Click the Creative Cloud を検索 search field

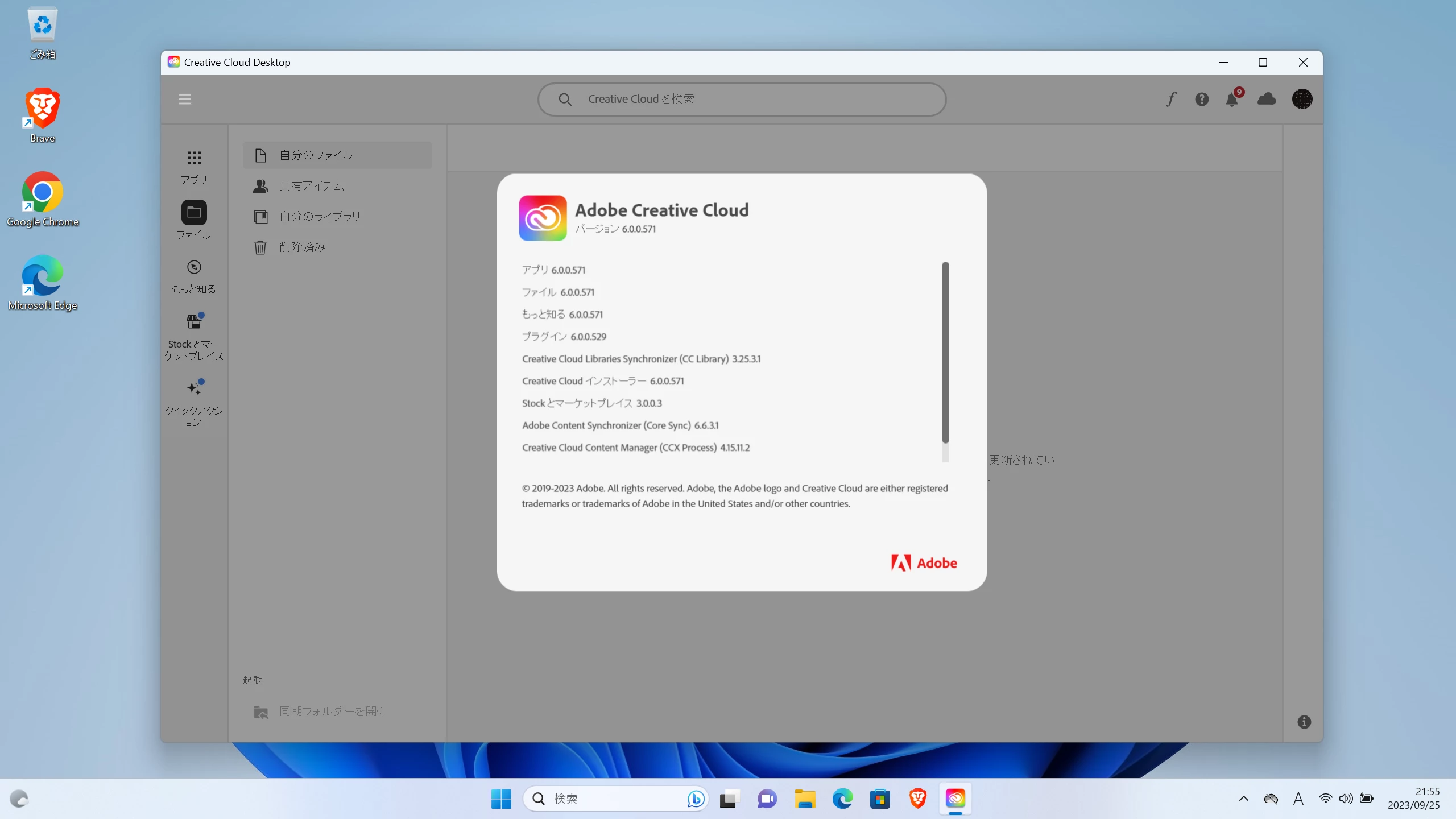(742, 100)
